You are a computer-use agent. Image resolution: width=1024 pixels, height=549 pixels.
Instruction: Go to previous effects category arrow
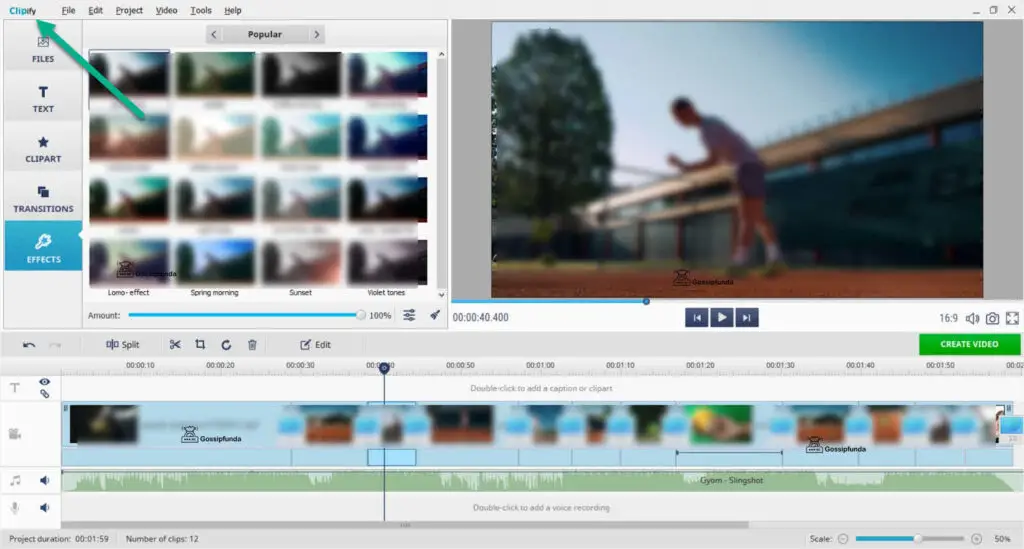click(x=214, y=35)
